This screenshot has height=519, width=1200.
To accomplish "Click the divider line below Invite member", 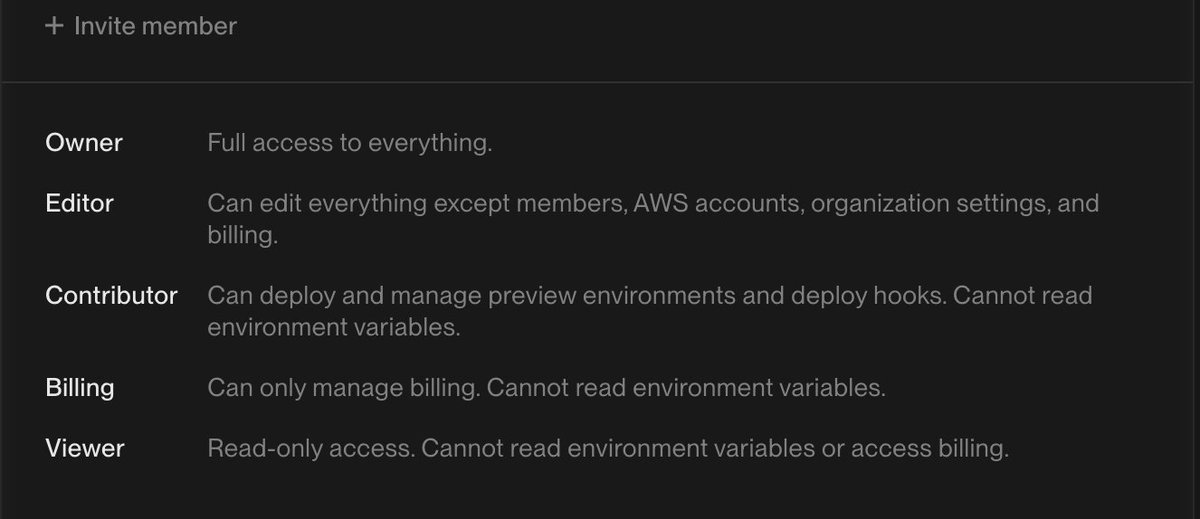I will pos(600,82).
